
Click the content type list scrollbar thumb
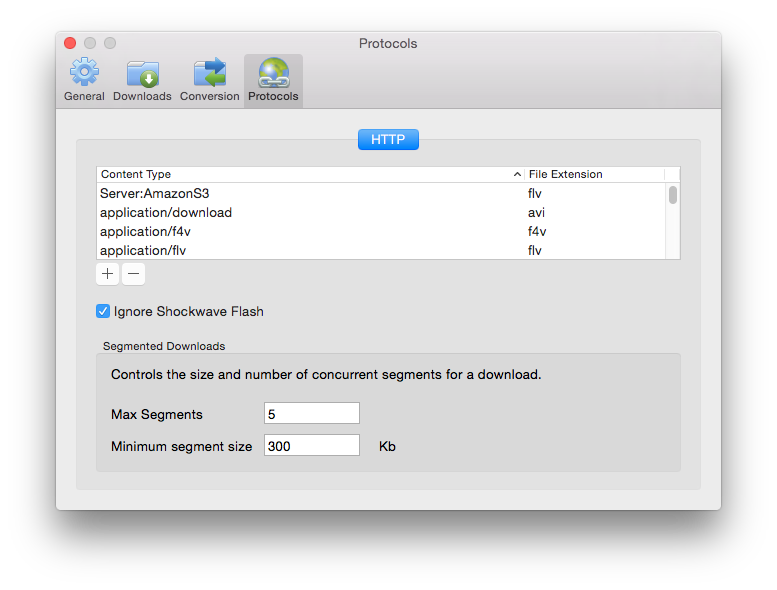672,195
